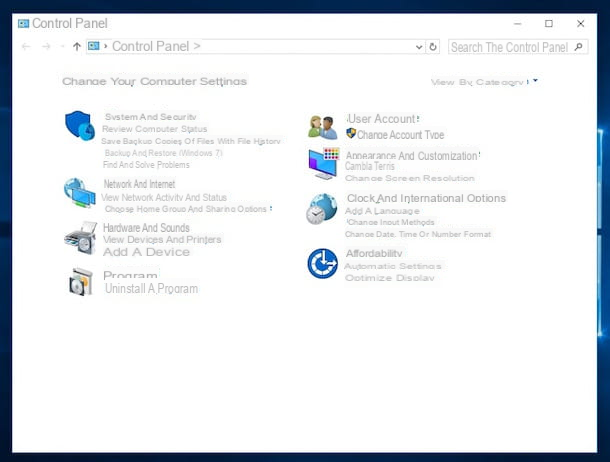Maximize the Control Panel window
The height and width of the screenshot is (462, 610).
pos(549,24)
